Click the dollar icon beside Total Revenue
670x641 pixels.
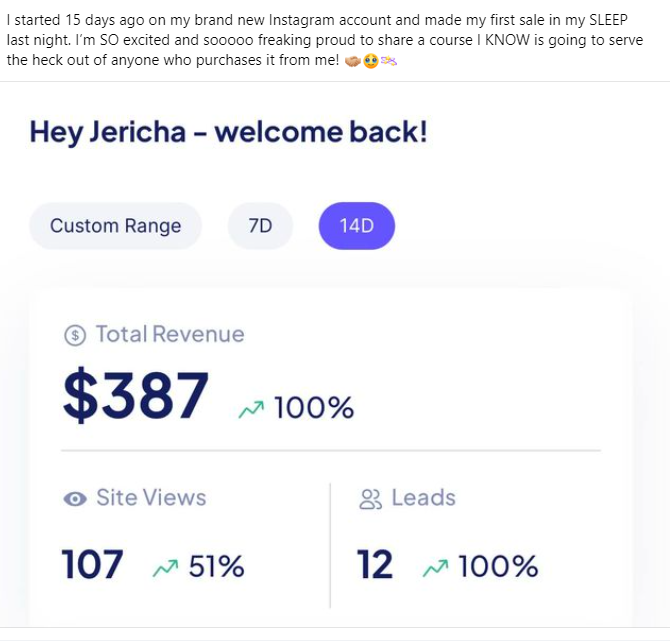(75, 336)
